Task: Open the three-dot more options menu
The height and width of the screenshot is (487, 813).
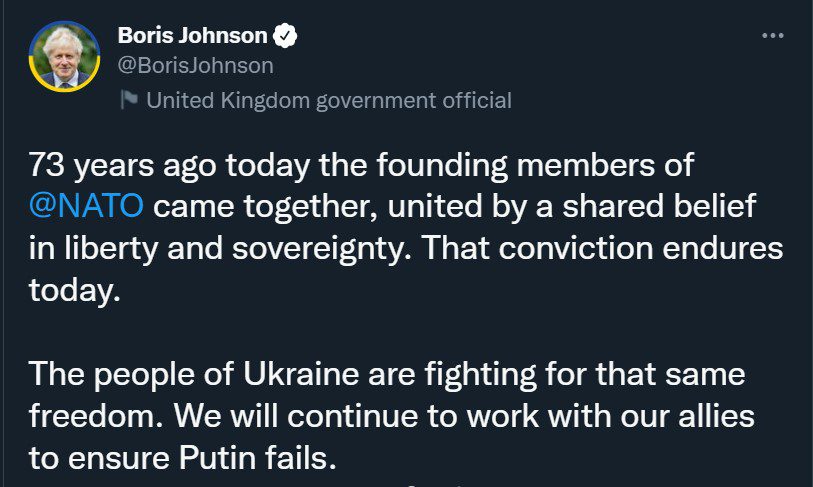Action: 773,35
